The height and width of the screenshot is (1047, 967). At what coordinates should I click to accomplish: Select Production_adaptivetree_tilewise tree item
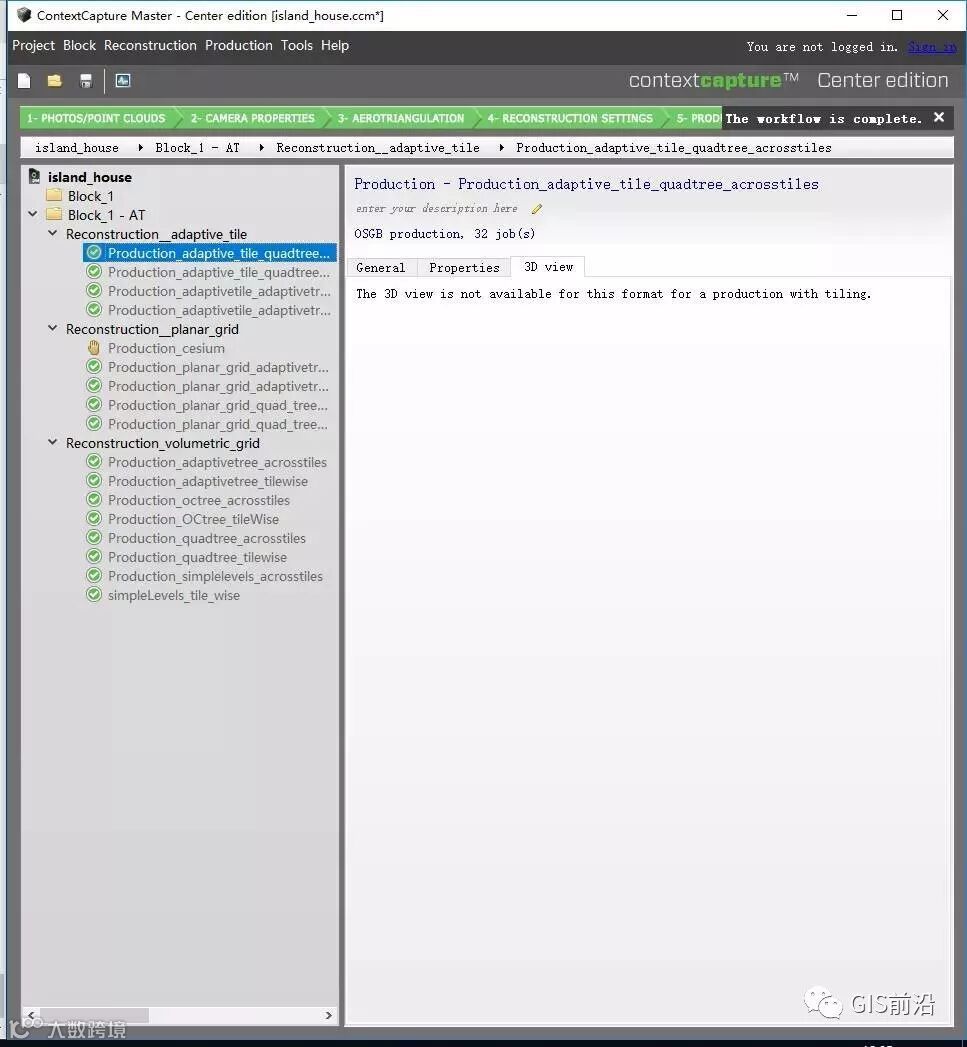(208, 481)
